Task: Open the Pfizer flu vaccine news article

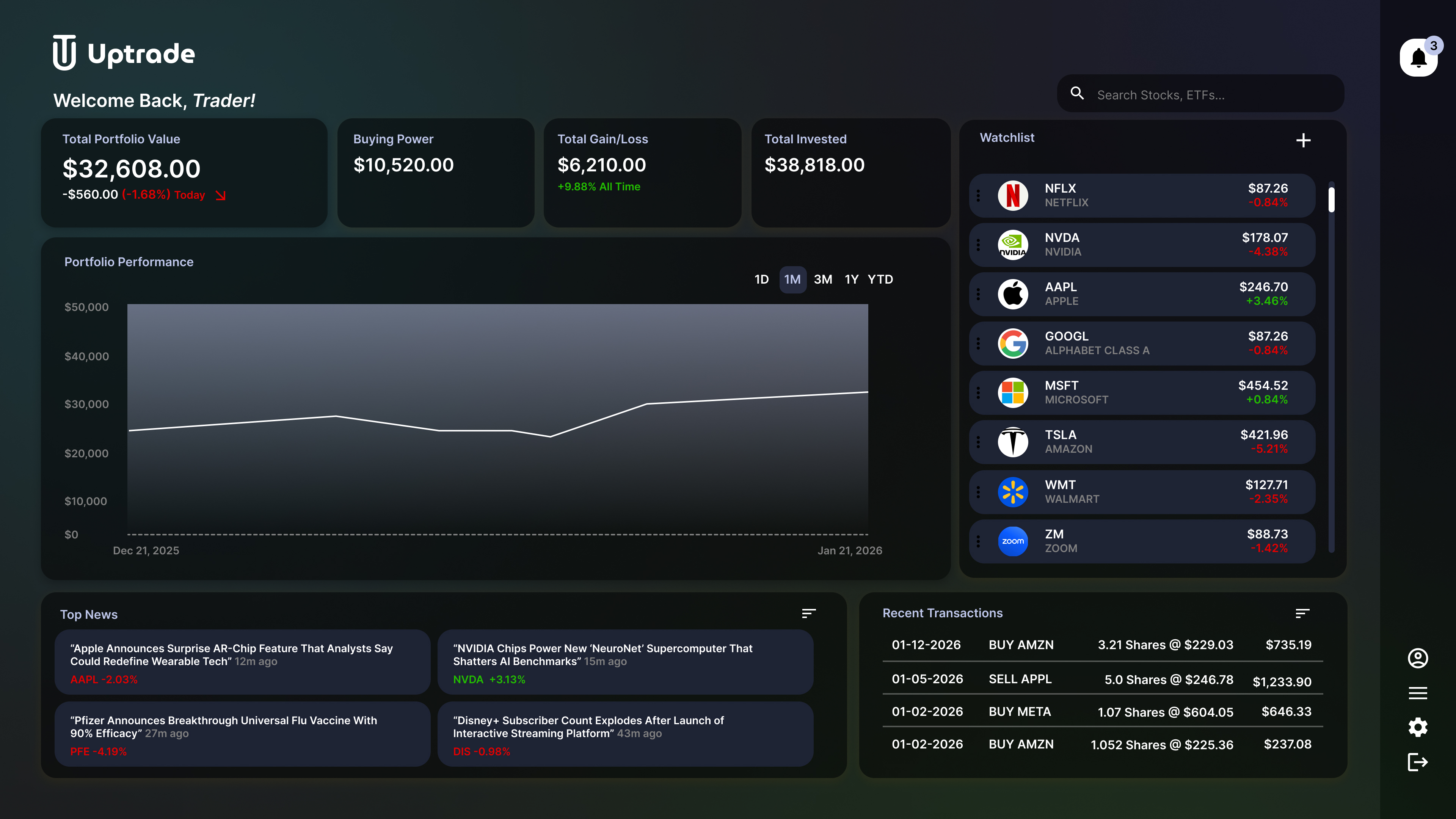Action: (243, 734)
